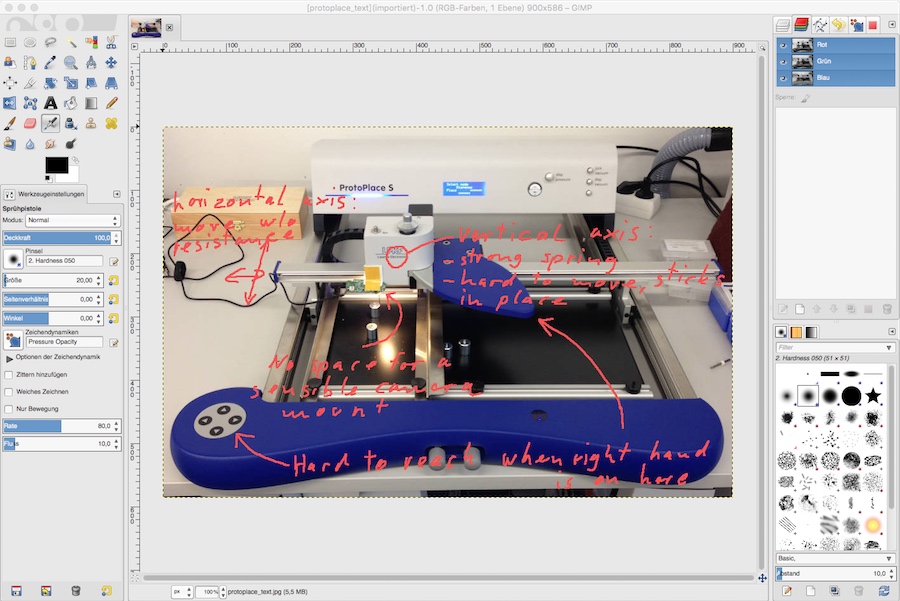Image resolution: width=900 pixels, height=601 pixels.
Task: Hide the Blau channel
Action: coord(783,77)
